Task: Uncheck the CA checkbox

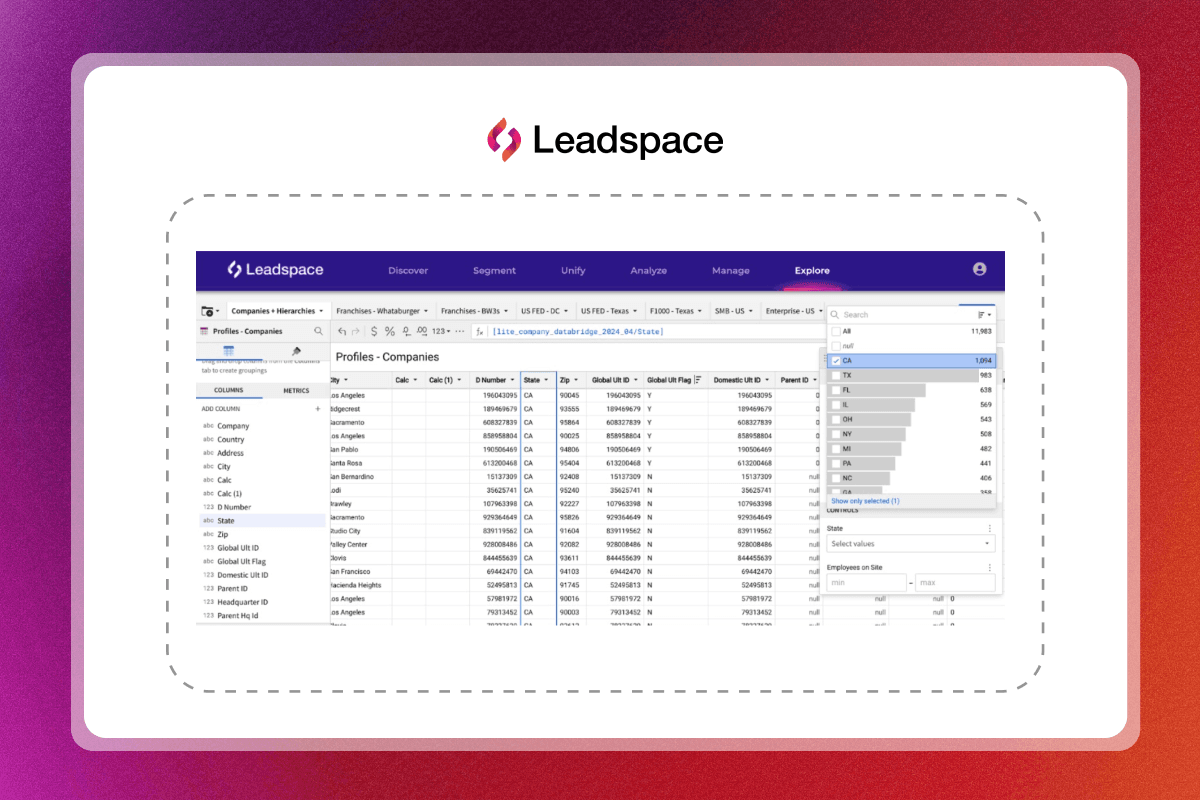Action: [836, 360]
